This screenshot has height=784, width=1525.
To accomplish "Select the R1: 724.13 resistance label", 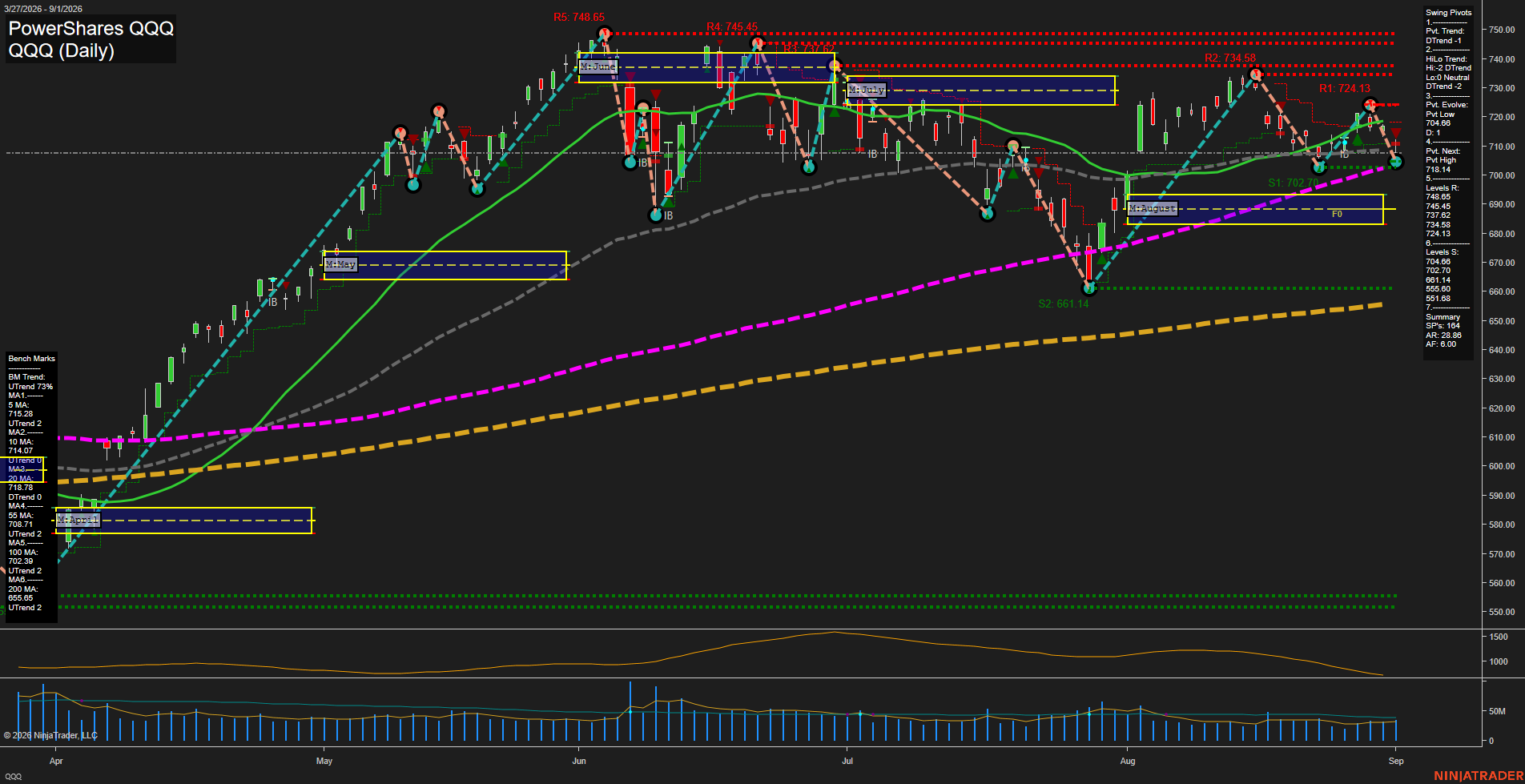I will [x=1345, y=89].
